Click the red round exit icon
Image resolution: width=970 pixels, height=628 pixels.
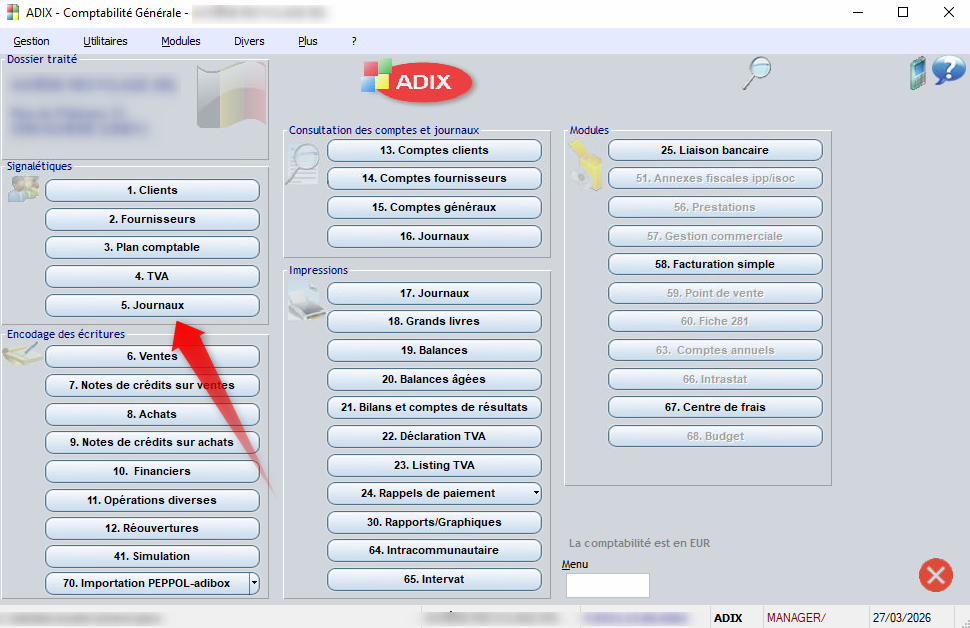coord(935,575)
